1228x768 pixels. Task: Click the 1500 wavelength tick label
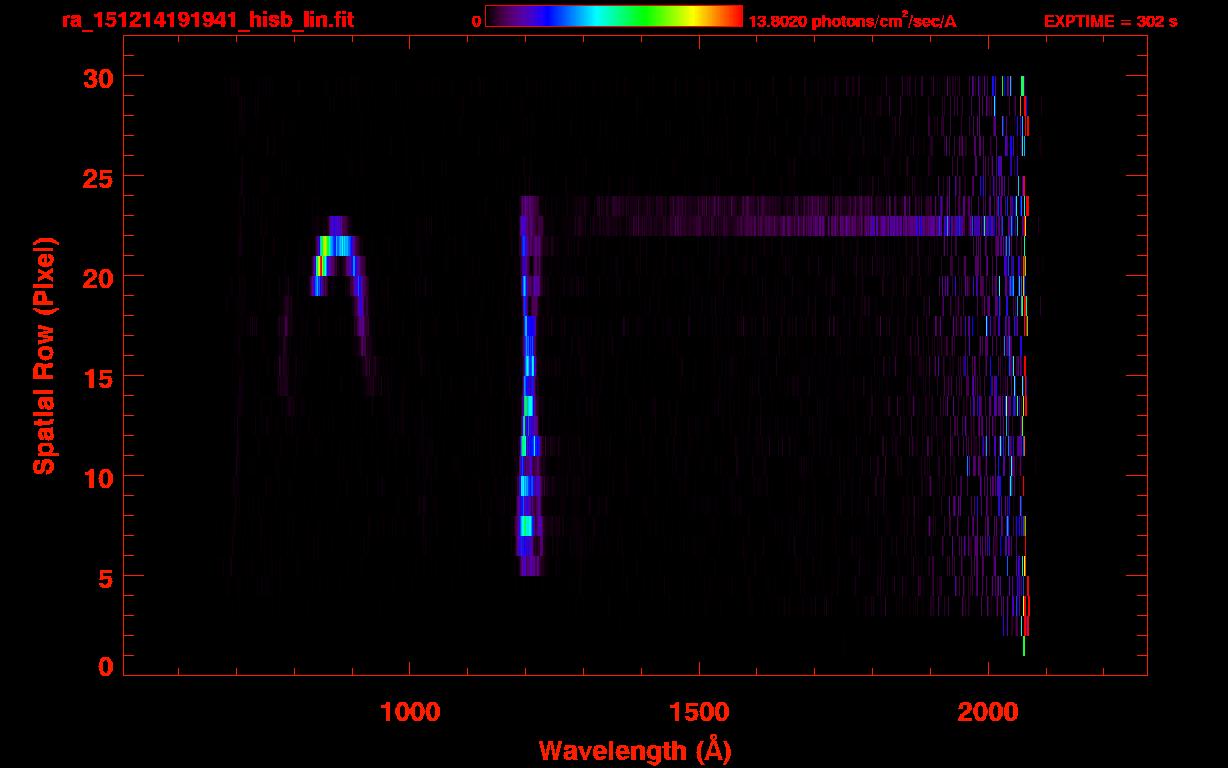pyautogui.click(x=698, y=712)
